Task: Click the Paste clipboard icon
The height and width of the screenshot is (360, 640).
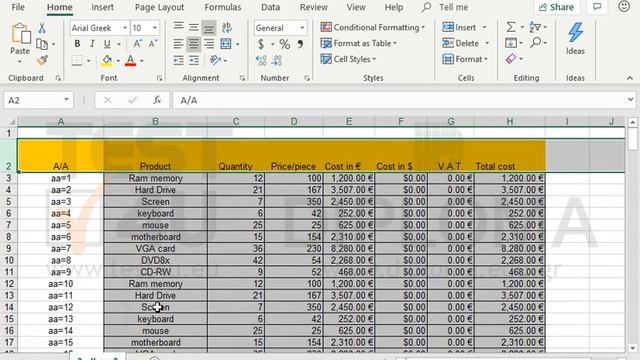Action: pos(20,34)
